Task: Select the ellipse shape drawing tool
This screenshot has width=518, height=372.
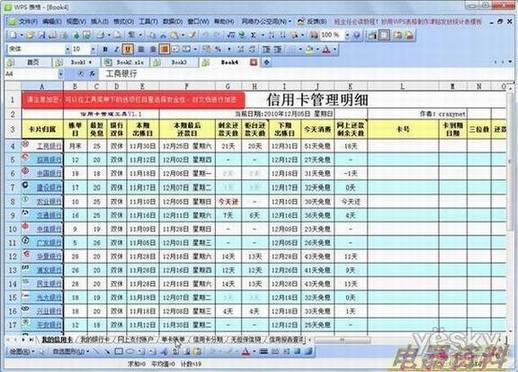Action: (x=130, y=351)
